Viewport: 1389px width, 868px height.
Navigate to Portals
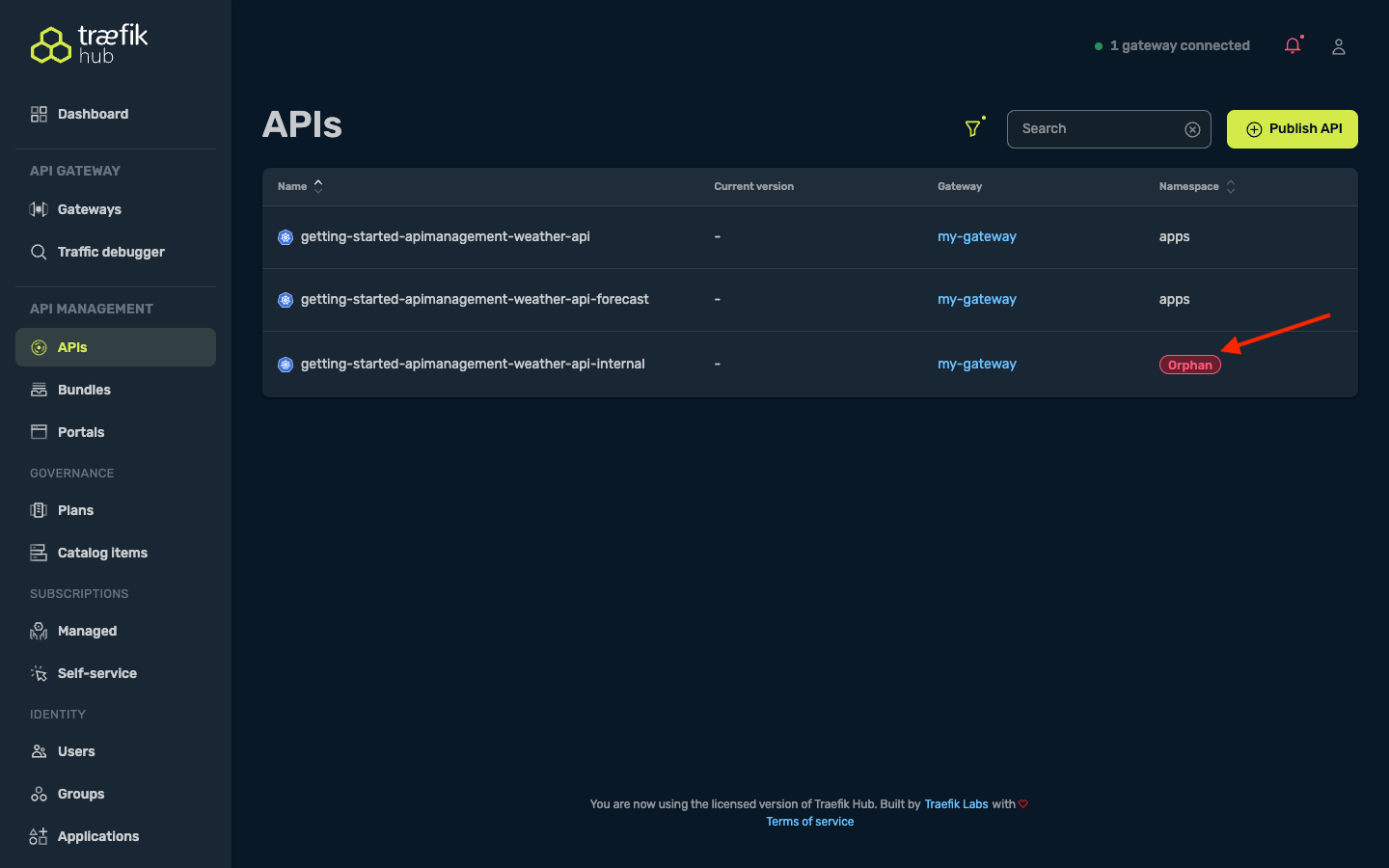[81, 432]
